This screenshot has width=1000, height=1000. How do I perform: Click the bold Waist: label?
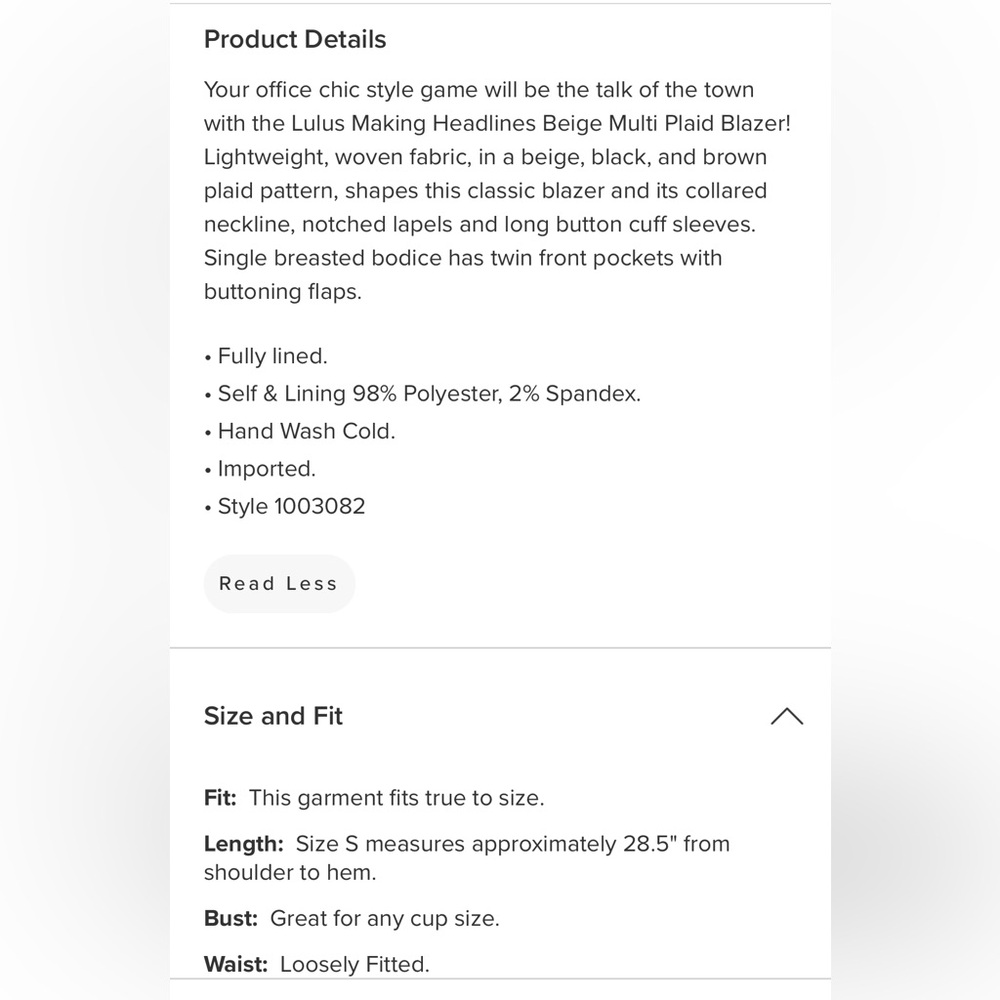235,964
